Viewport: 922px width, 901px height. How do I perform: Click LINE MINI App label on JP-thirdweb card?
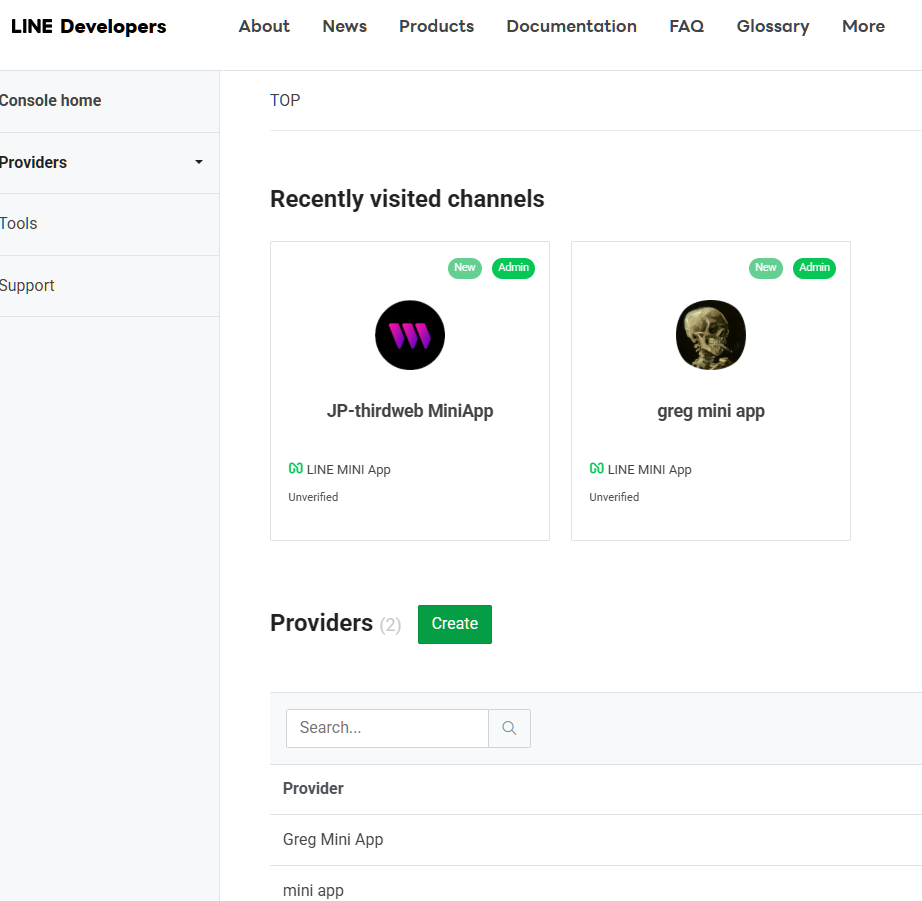[349, 469]
